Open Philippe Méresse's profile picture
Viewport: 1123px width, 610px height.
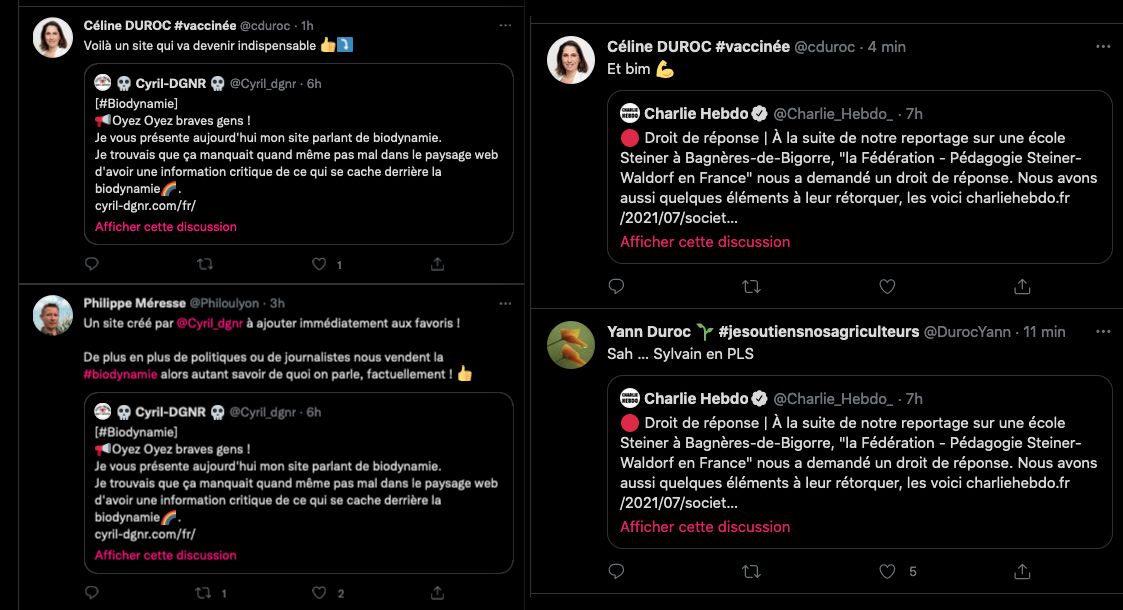(53, 315)
